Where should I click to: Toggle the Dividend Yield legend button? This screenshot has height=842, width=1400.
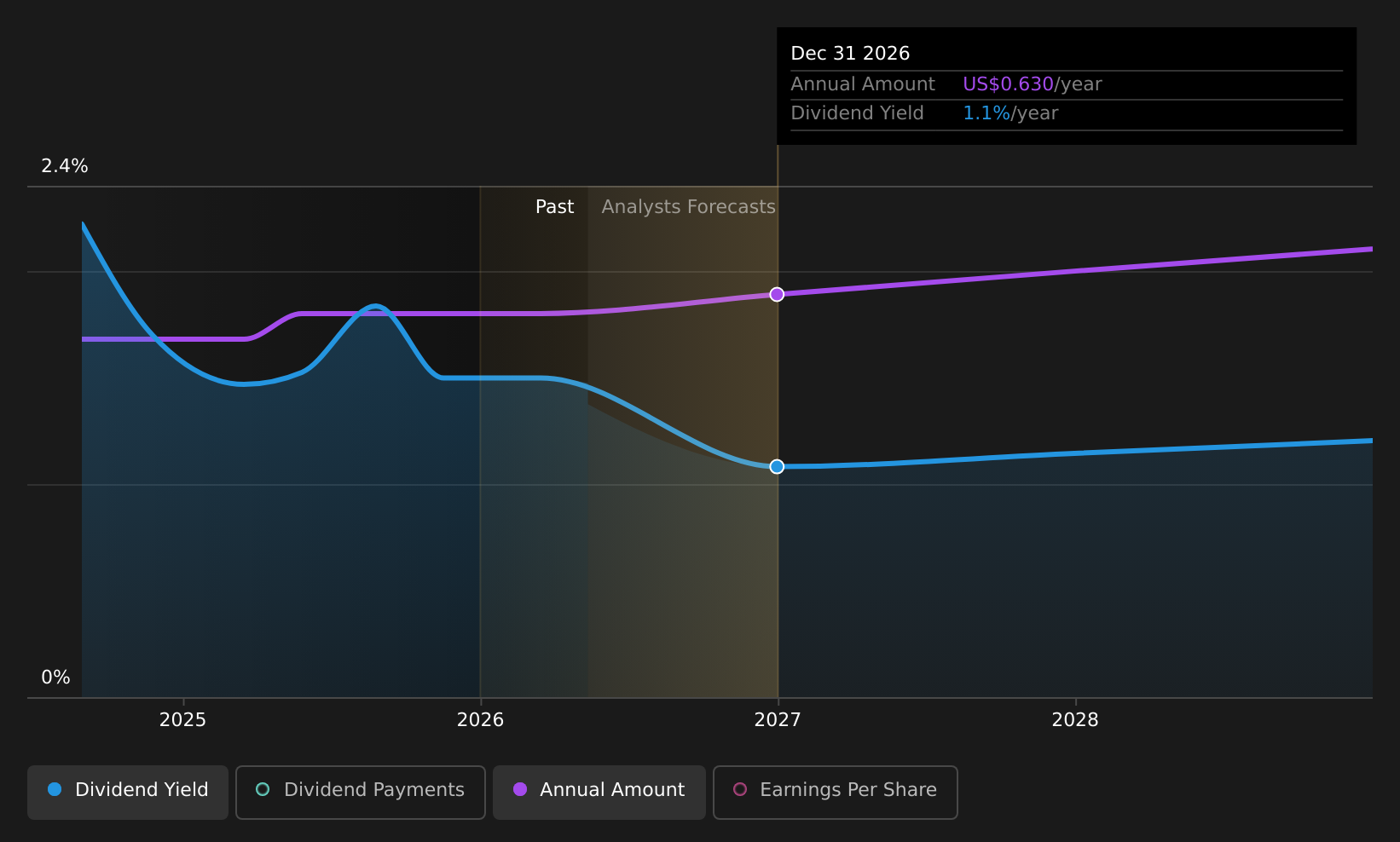coord(128,793)
